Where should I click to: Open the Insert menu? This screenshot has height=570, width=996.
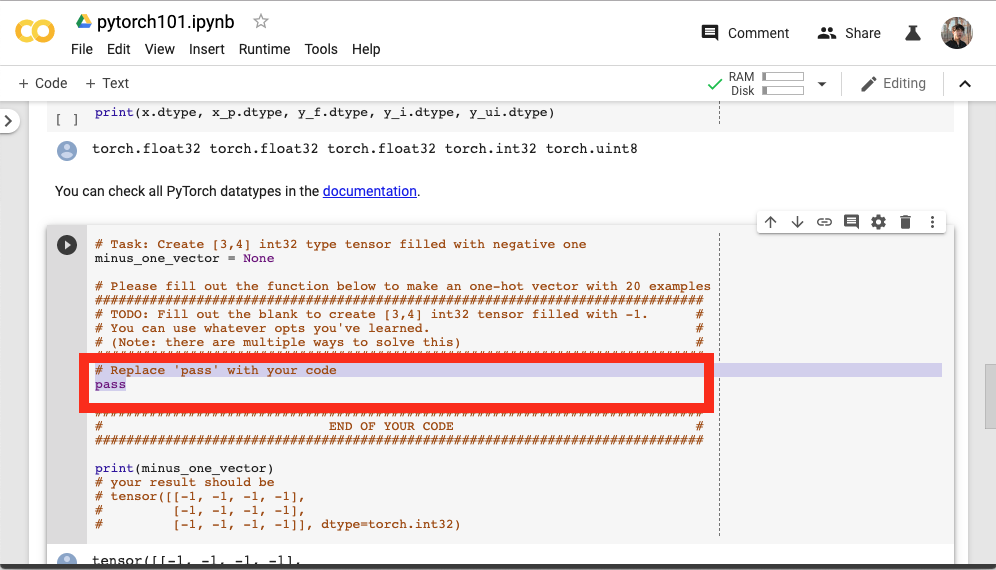pos(207,49)
